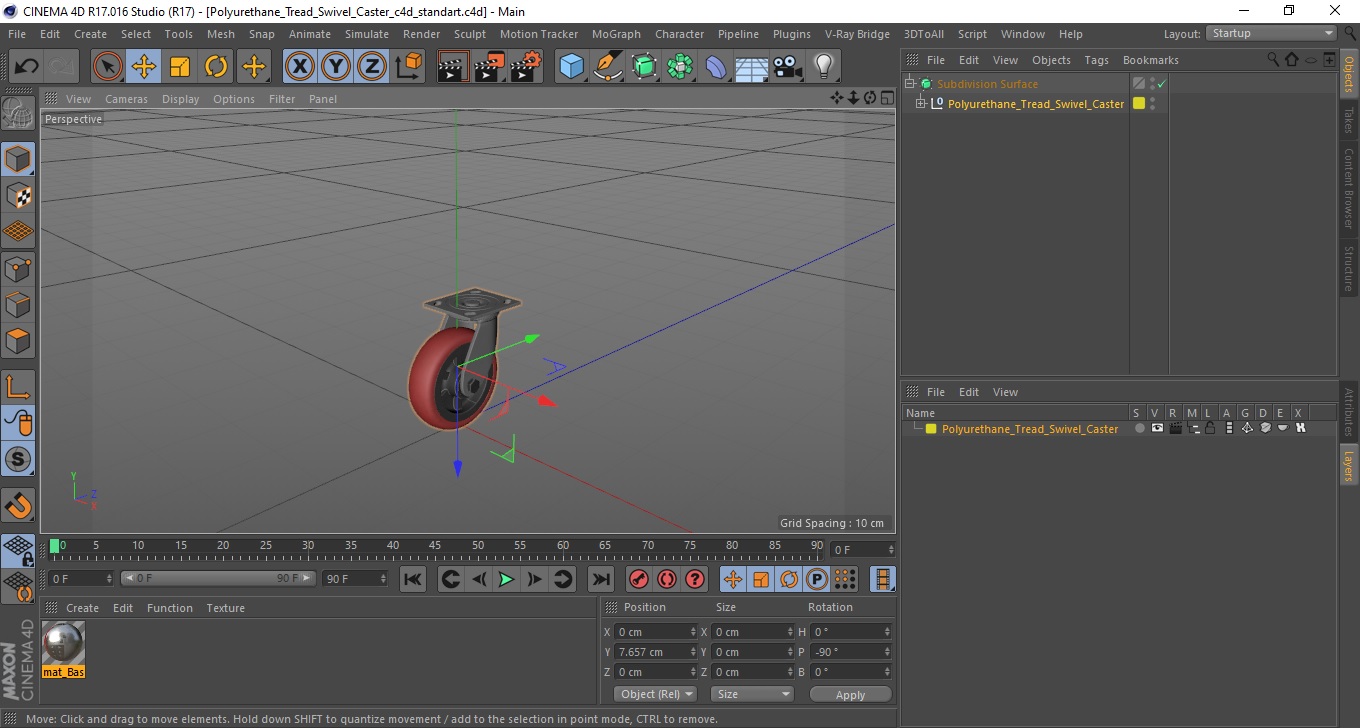Click the Make Editable icon
Viewport: 1360px width, 728px height.
point(19,114)
